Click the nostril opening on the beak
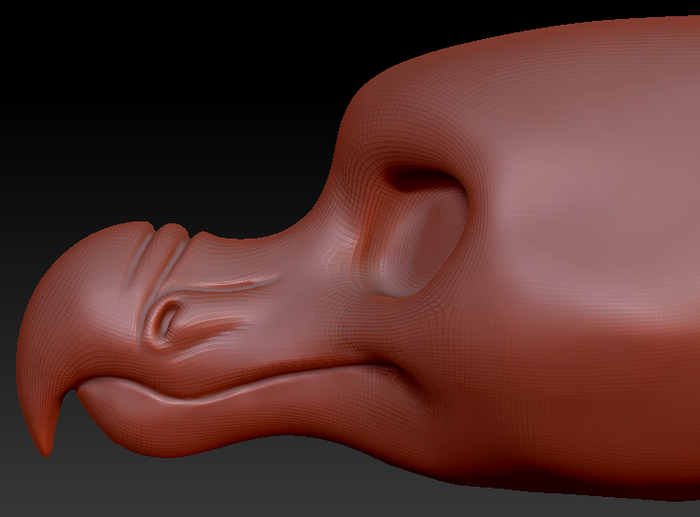 tap(168, 320)
